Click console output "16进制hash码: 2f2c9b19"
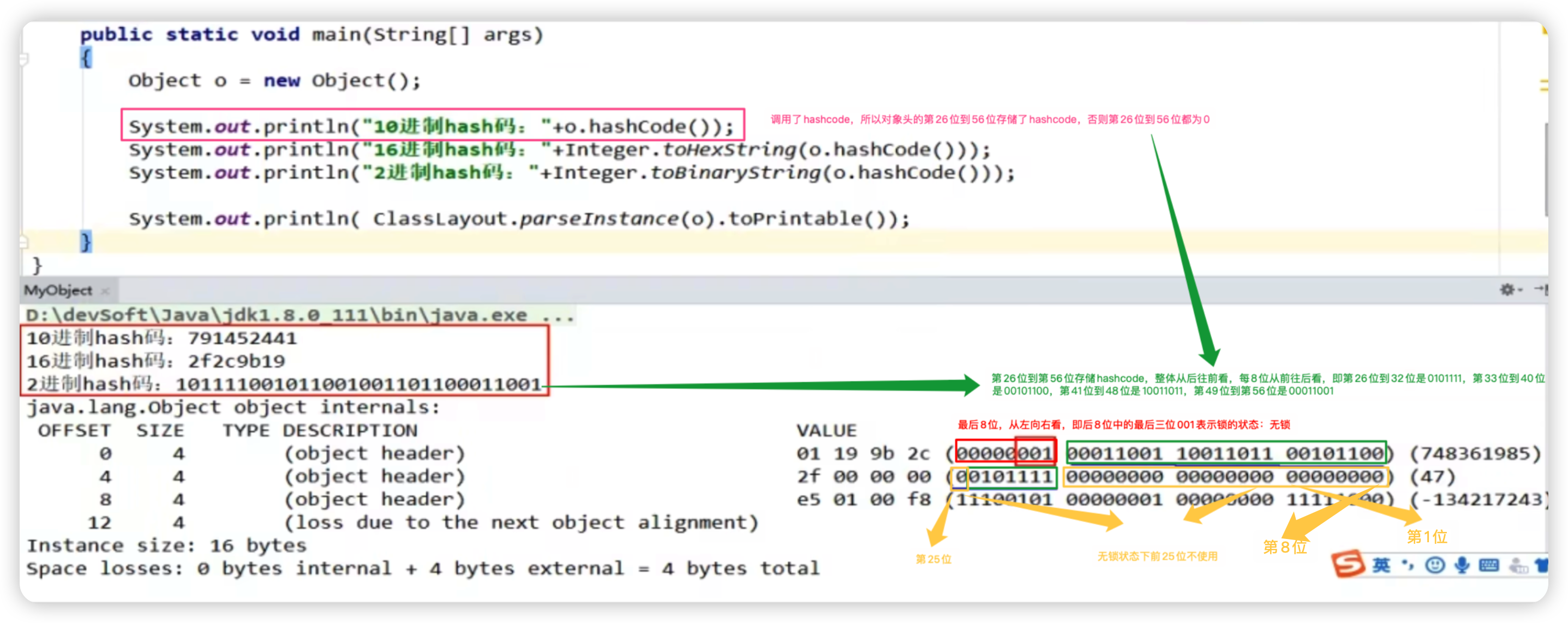Screen dimensions: 1568x623 [156, 361]
